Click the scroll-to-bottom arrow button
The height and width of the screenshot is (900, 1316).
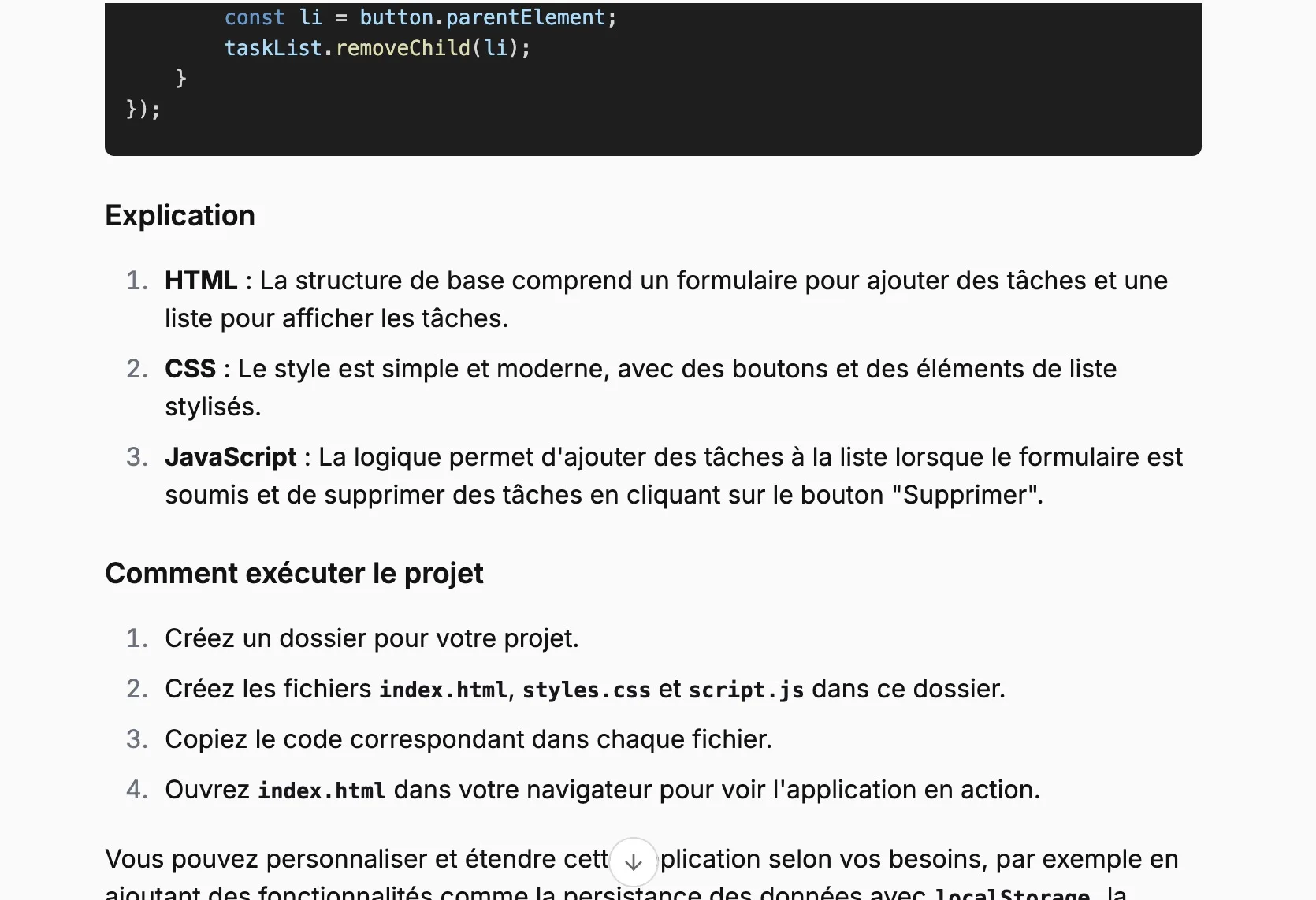[633, 862]
